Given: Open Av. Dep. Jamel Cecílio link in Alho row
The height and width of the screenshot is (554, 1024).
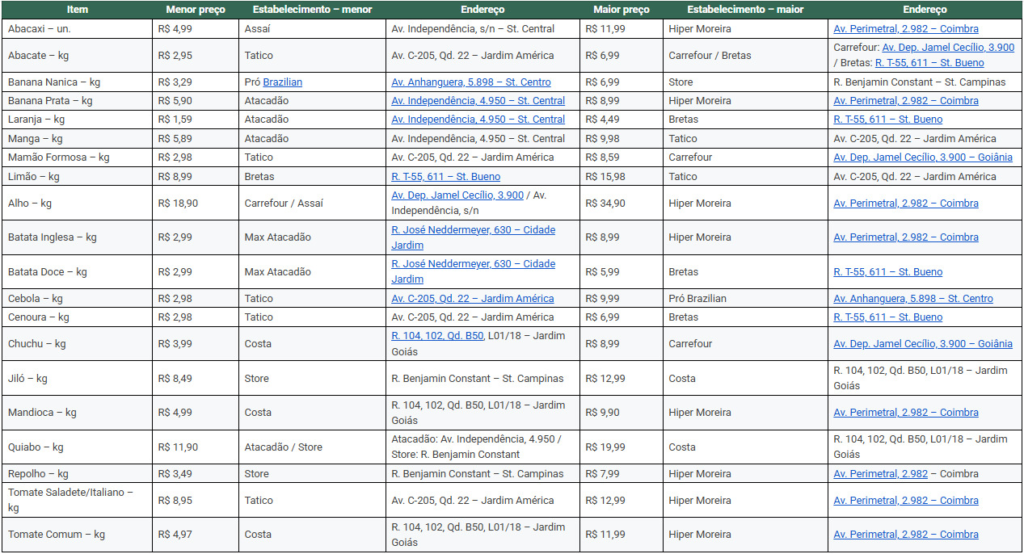Looking at the screenshot, I should click(457, 195).
